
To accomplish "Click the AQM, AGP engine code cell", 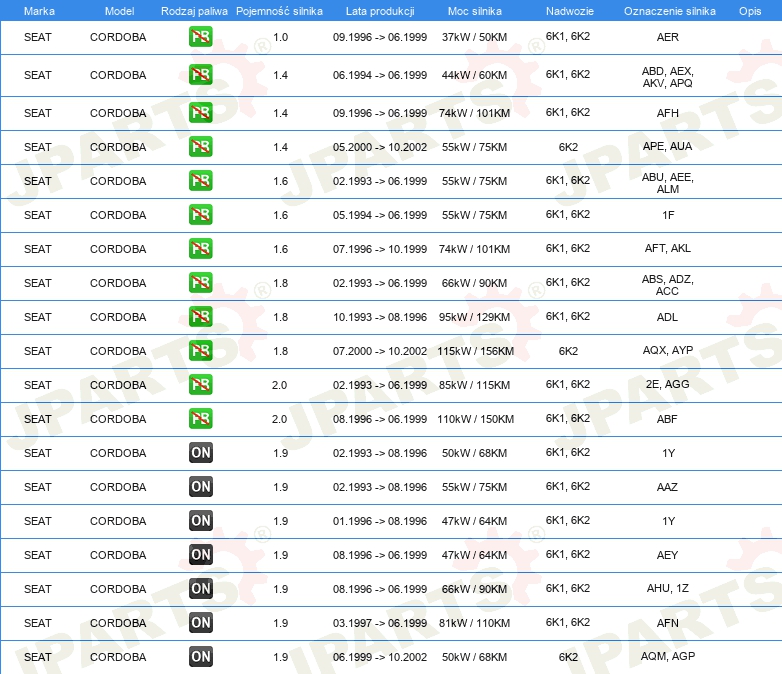I will point(668,656).
